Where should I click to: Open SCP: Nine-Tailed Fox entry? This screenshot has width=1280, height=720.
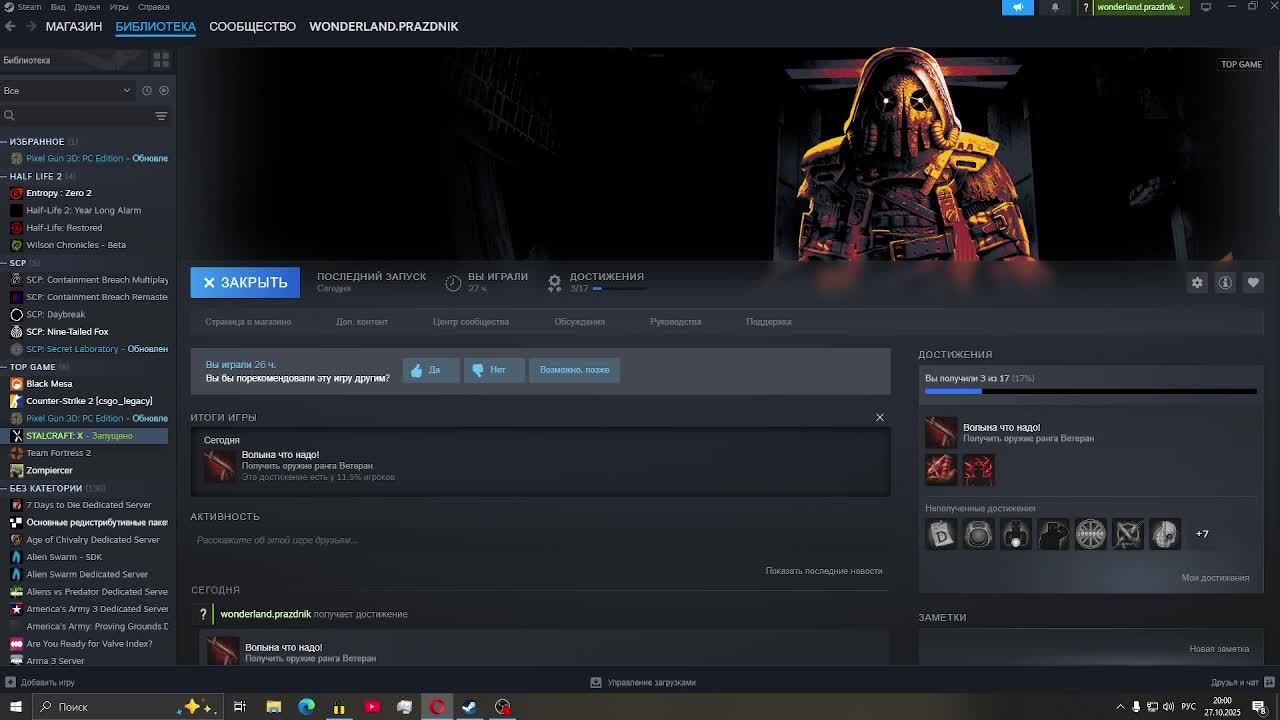[67, 332]
